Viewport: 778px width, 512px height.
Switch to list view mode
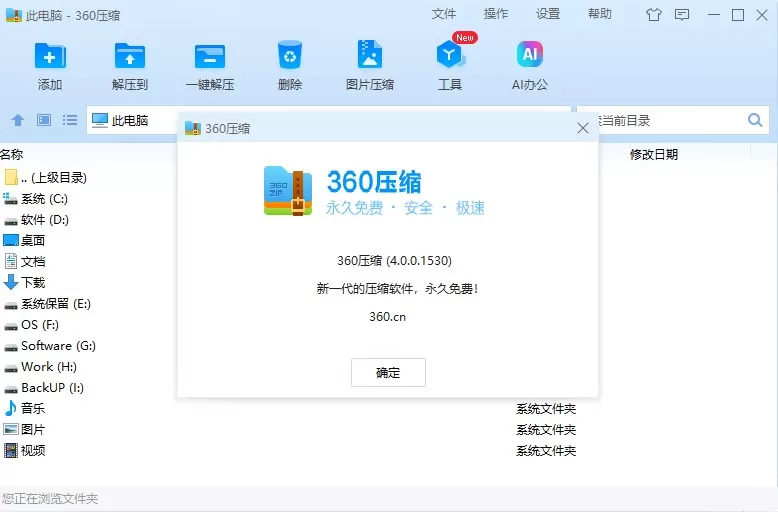[70, 120]
